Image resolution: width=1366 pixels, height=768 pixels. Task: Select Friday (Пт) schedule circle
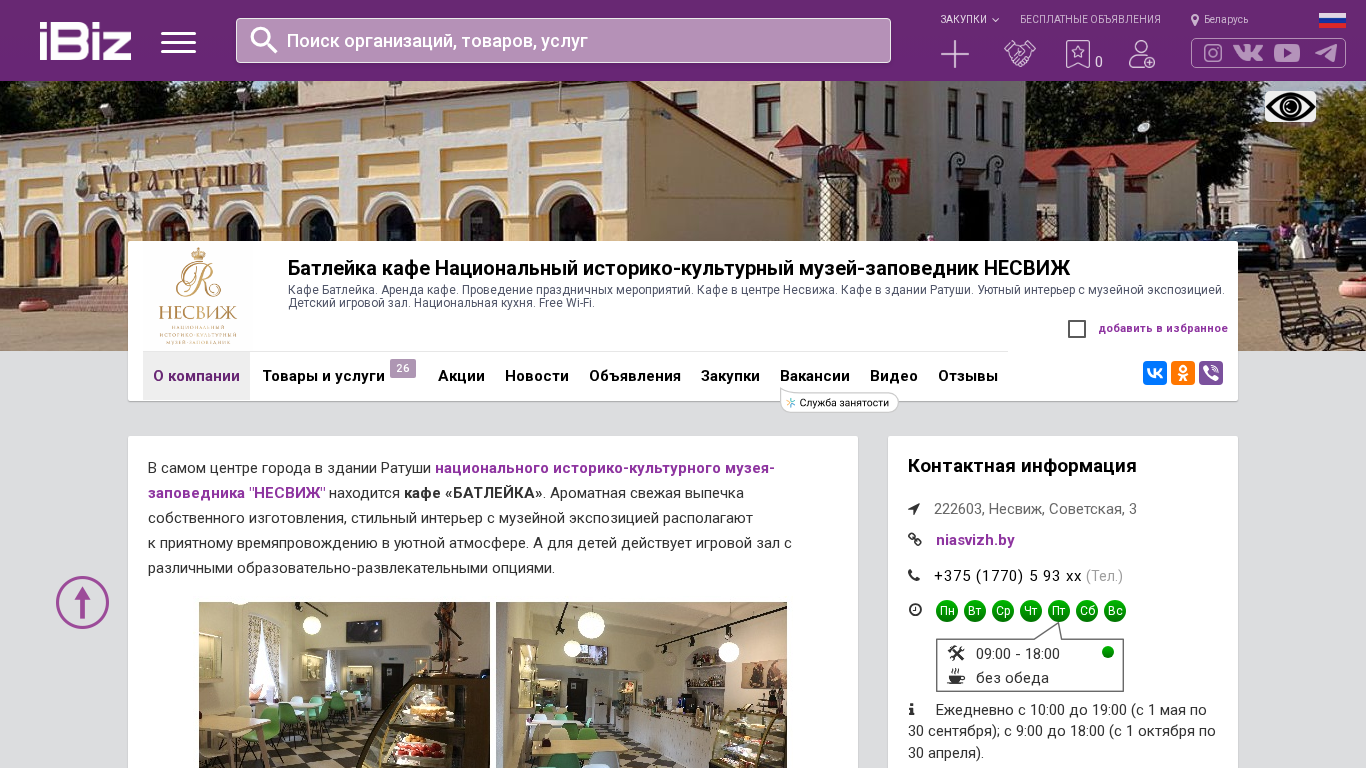click(1059, 611)
